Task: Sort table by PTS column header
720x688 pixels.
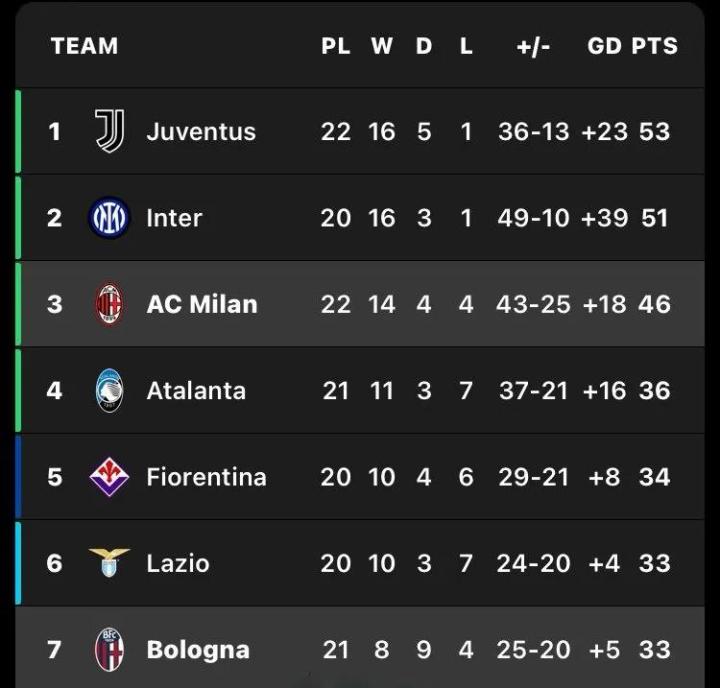Action: (x=654, y=46)
